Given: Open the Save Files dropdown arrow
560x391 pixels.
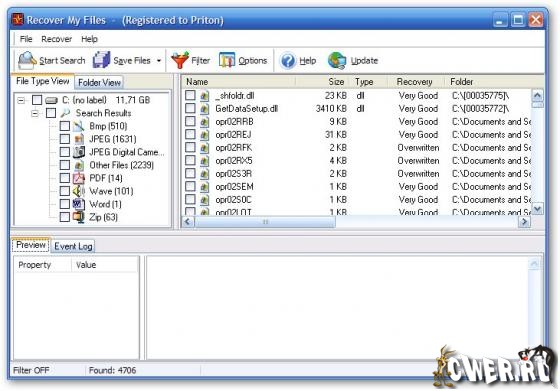Looking at the screenshot, I should (x=159, y=61).
